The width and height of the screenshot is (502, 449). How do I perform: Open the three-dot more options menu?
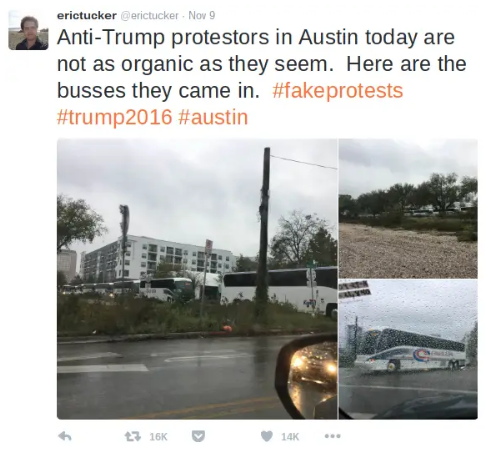click(x=333, y=436)
